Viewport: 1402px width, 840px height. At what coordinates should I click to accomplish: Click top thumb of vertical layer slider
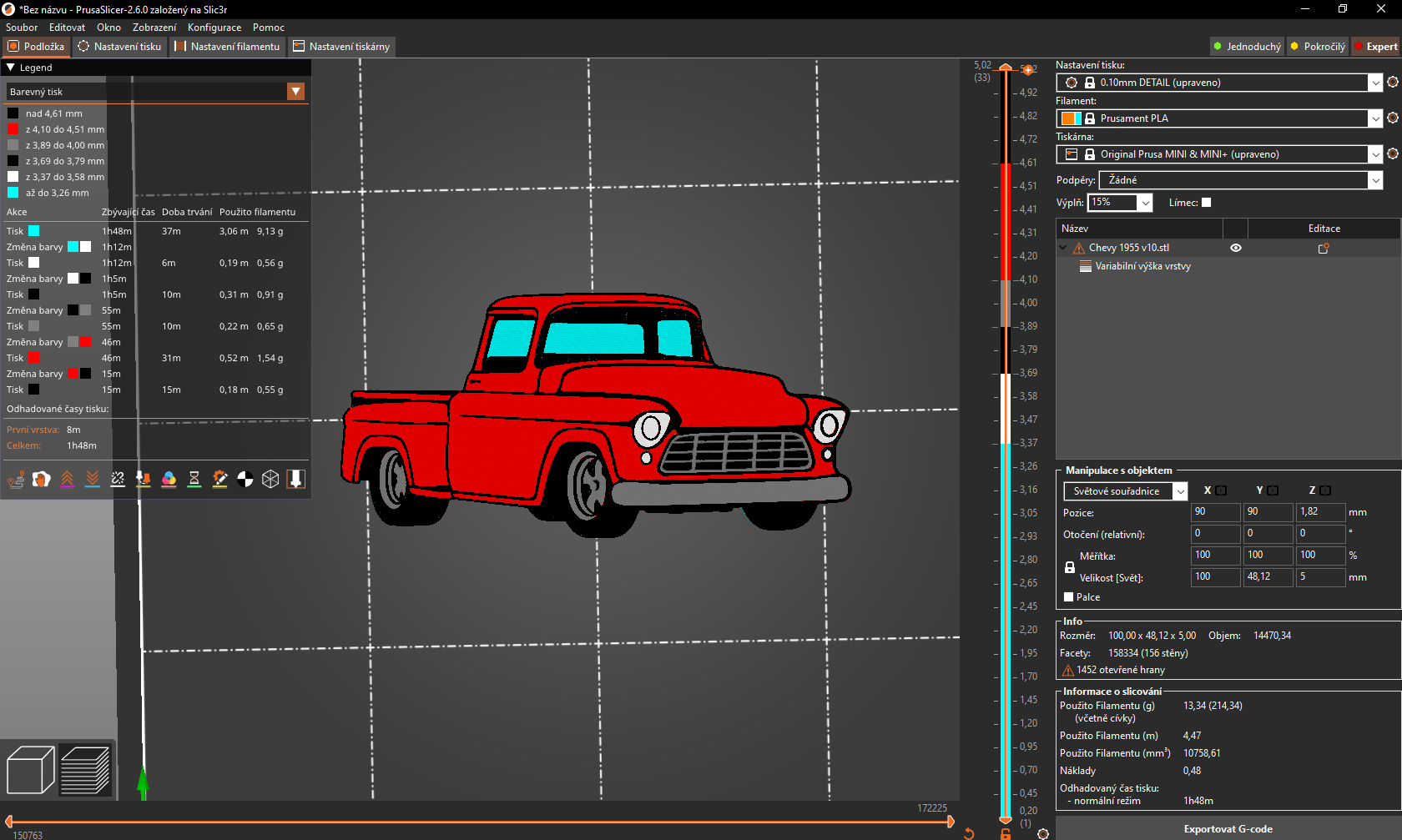click(x=1006, y=68)
